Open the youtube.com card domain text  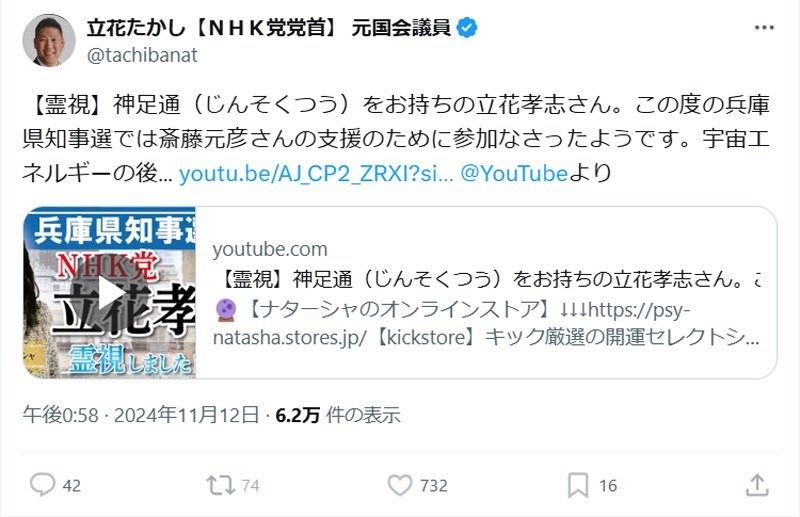pos(270,249)
